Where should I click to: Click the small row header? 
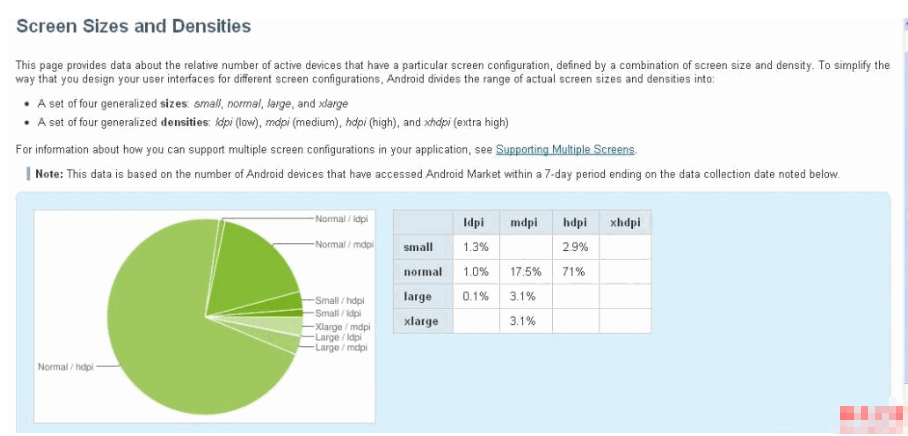pyautogui.click(x=418, y=246)
